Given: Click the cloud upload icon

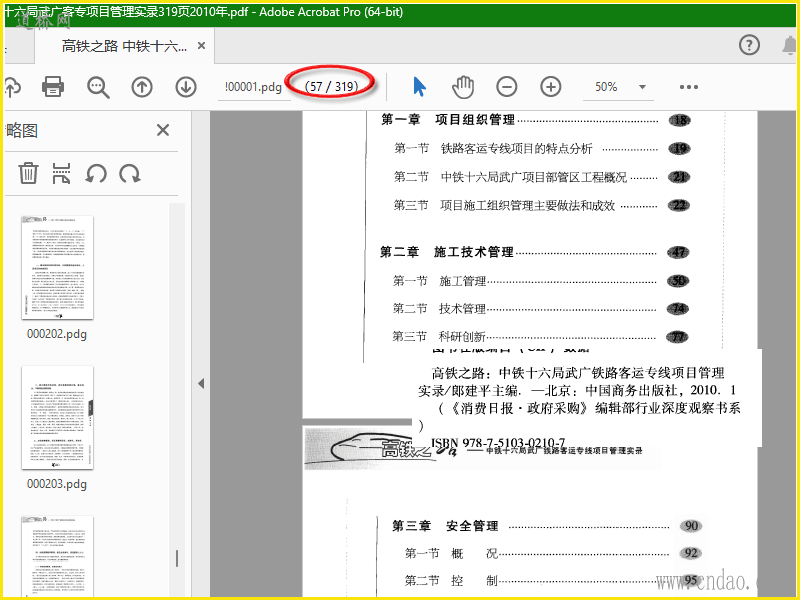Looking at the screenshot, I should coord(12,87).
